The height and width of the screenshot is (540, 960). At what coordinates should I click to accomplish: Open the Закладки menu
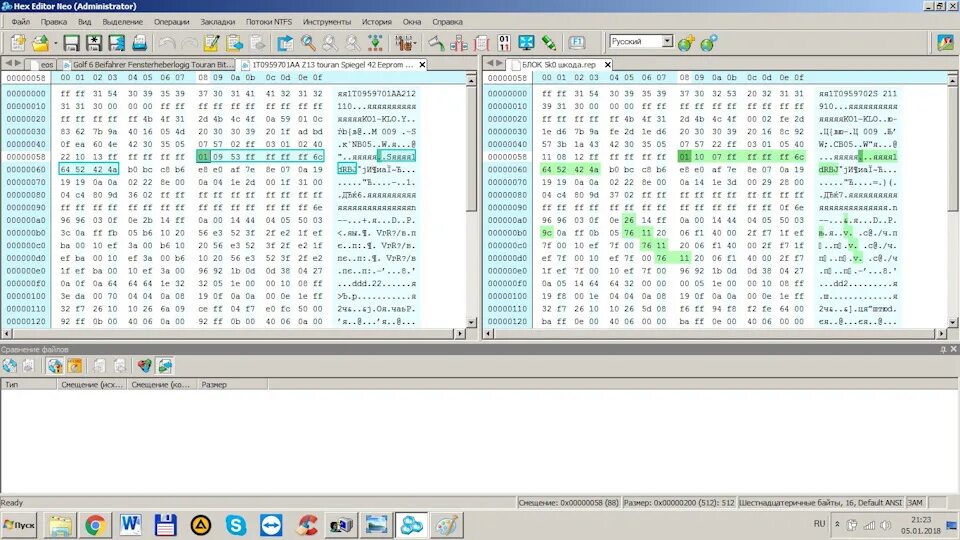pyautogui.click(x=217, y=21)
